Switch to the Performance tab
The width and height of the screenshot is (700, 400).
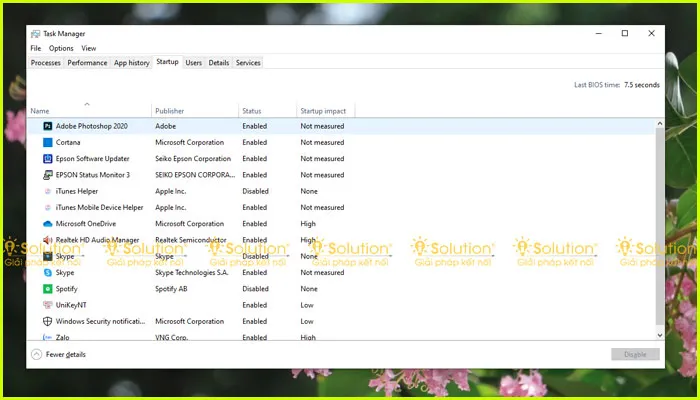coord(87,63)
